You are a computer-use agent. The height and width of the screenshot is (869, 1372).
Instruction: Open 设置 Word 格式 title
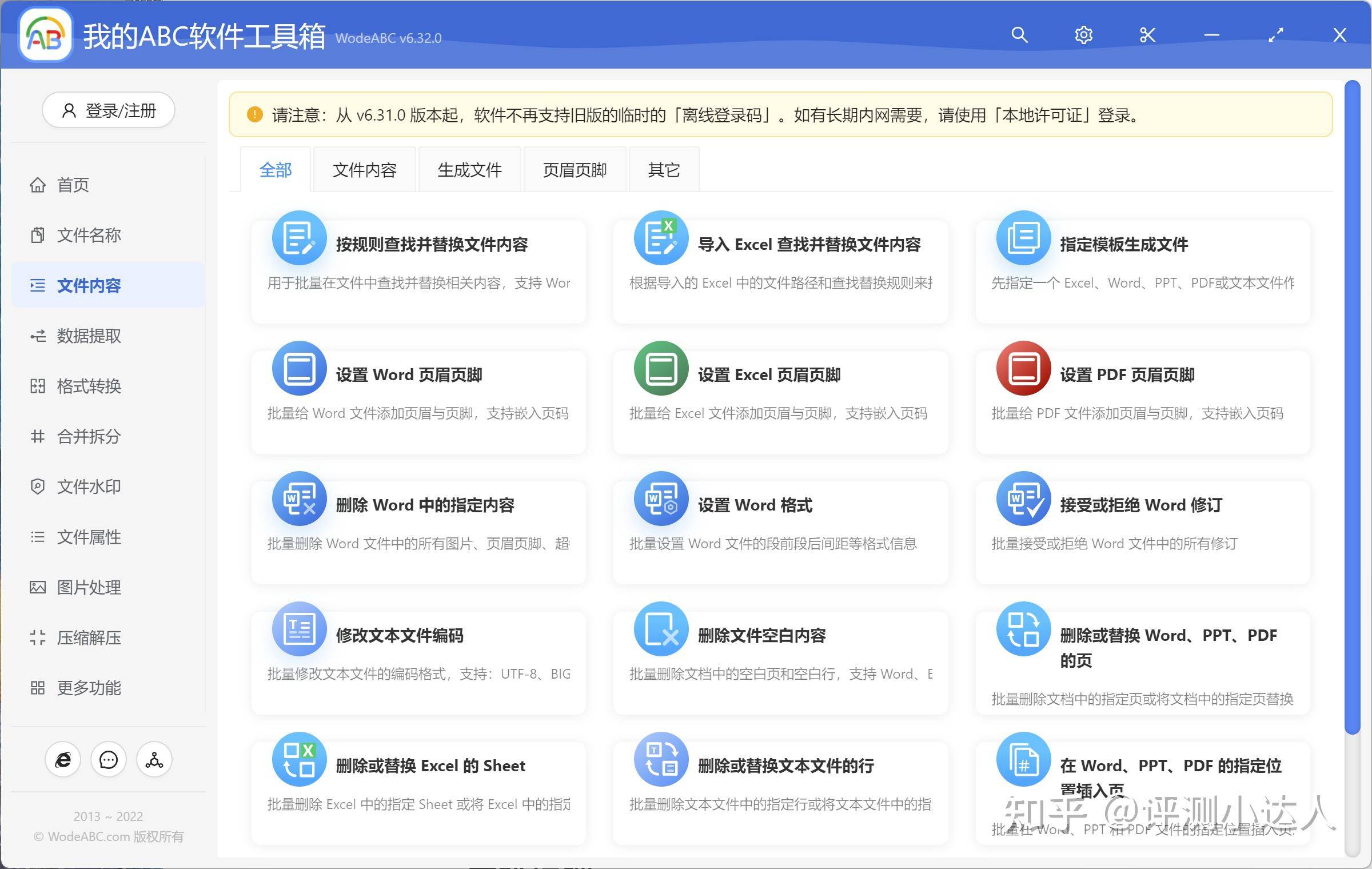pyautogui.click(x=755, y=505)
